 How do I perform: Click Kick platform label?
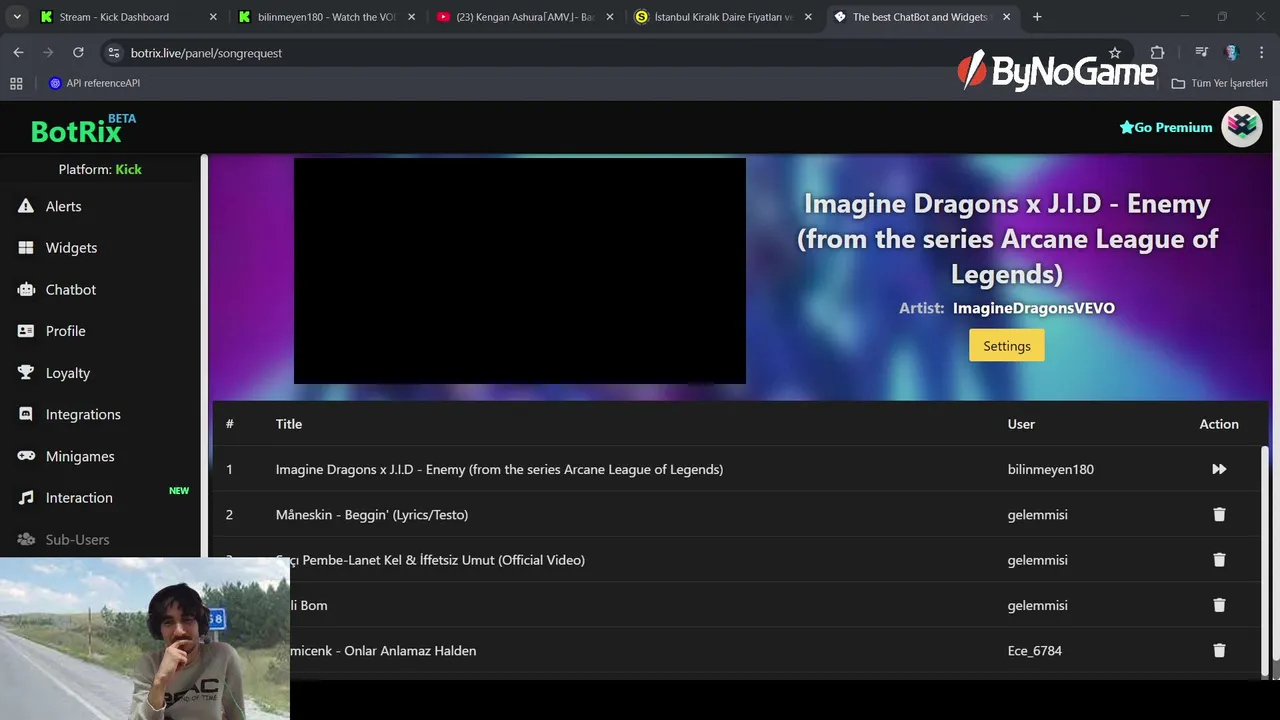pos(128,170)
